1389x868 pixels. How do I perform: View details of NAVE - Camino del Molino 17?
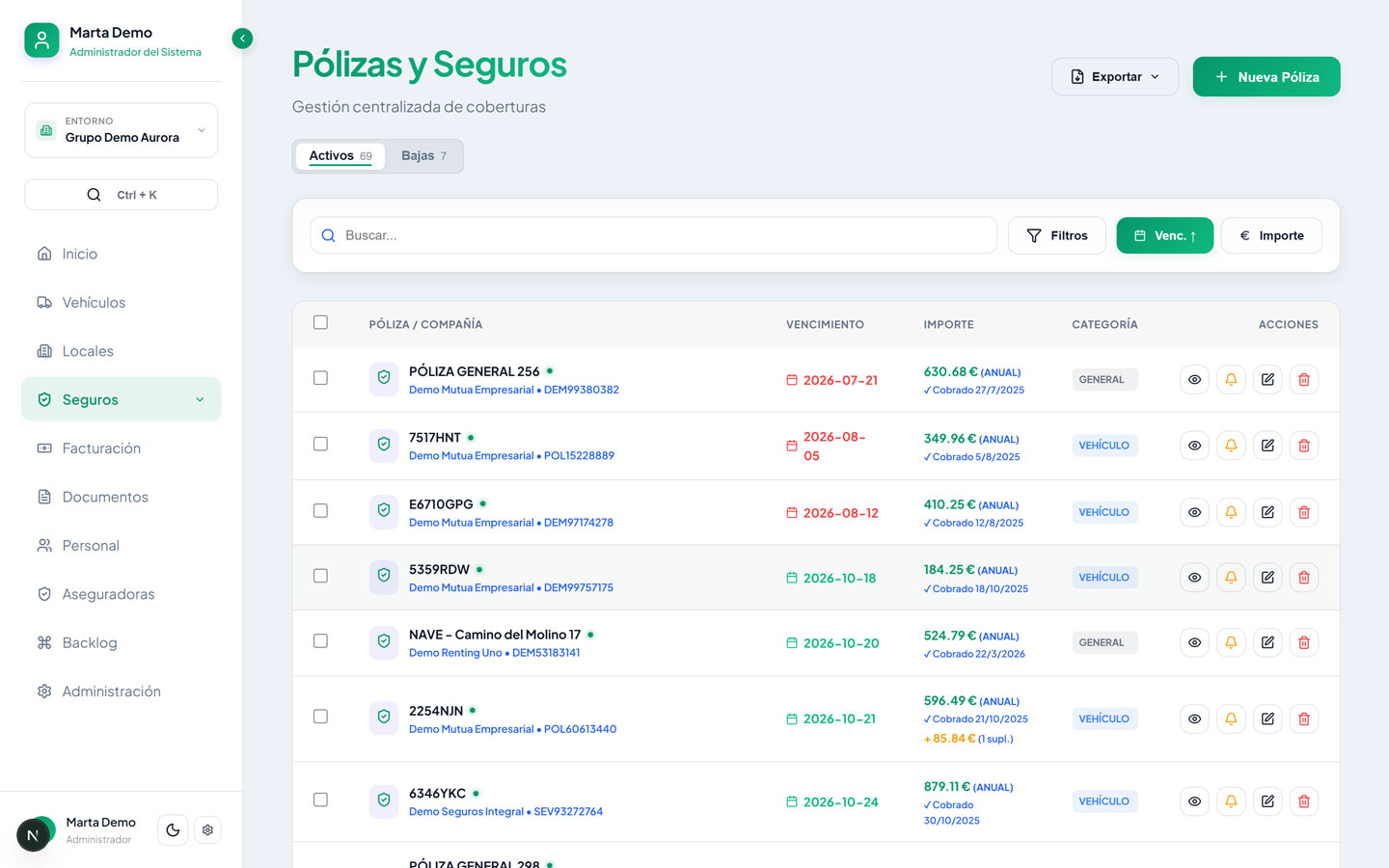click(1194, 642)
